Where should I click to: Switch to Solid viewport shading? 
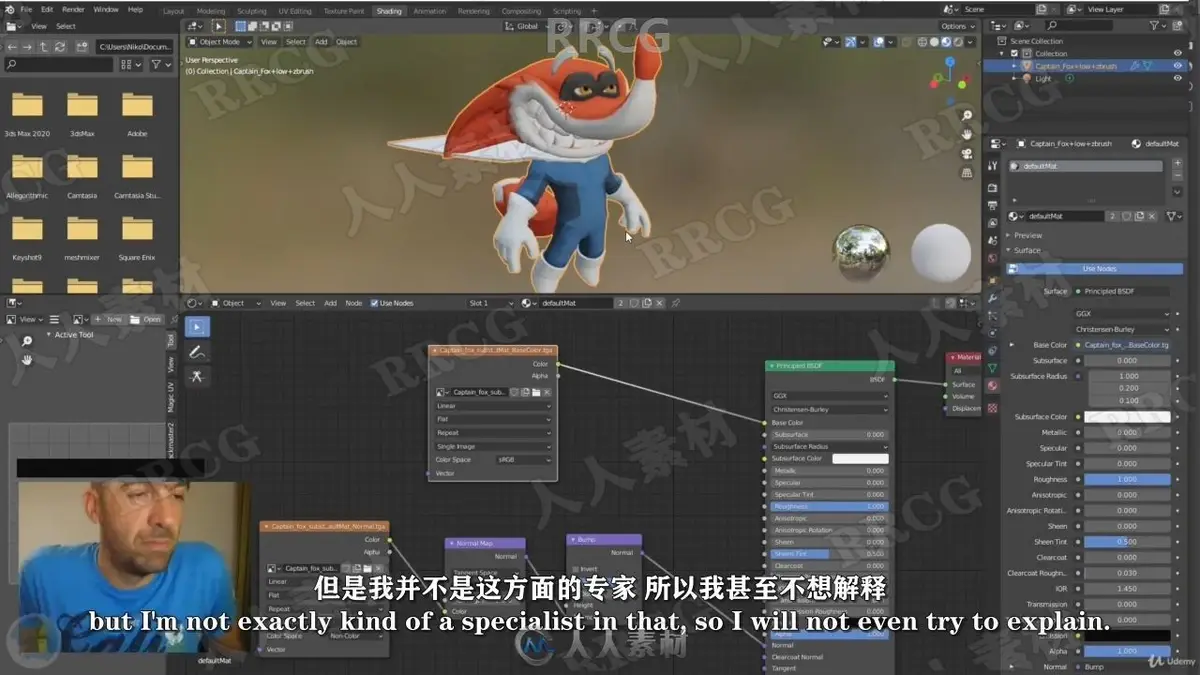coord(934,42)
